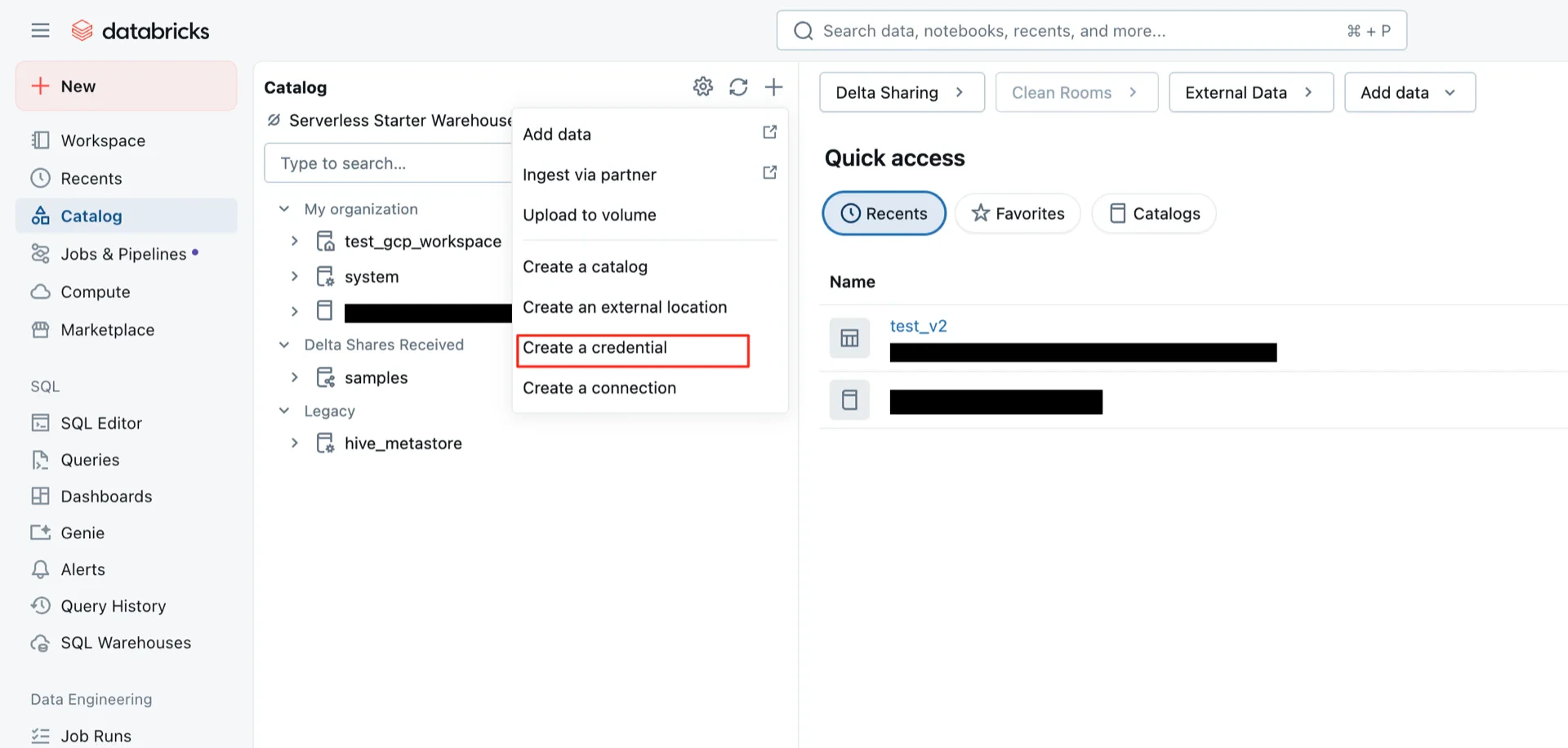
Task: Select system catalog name
Action: 372,277
